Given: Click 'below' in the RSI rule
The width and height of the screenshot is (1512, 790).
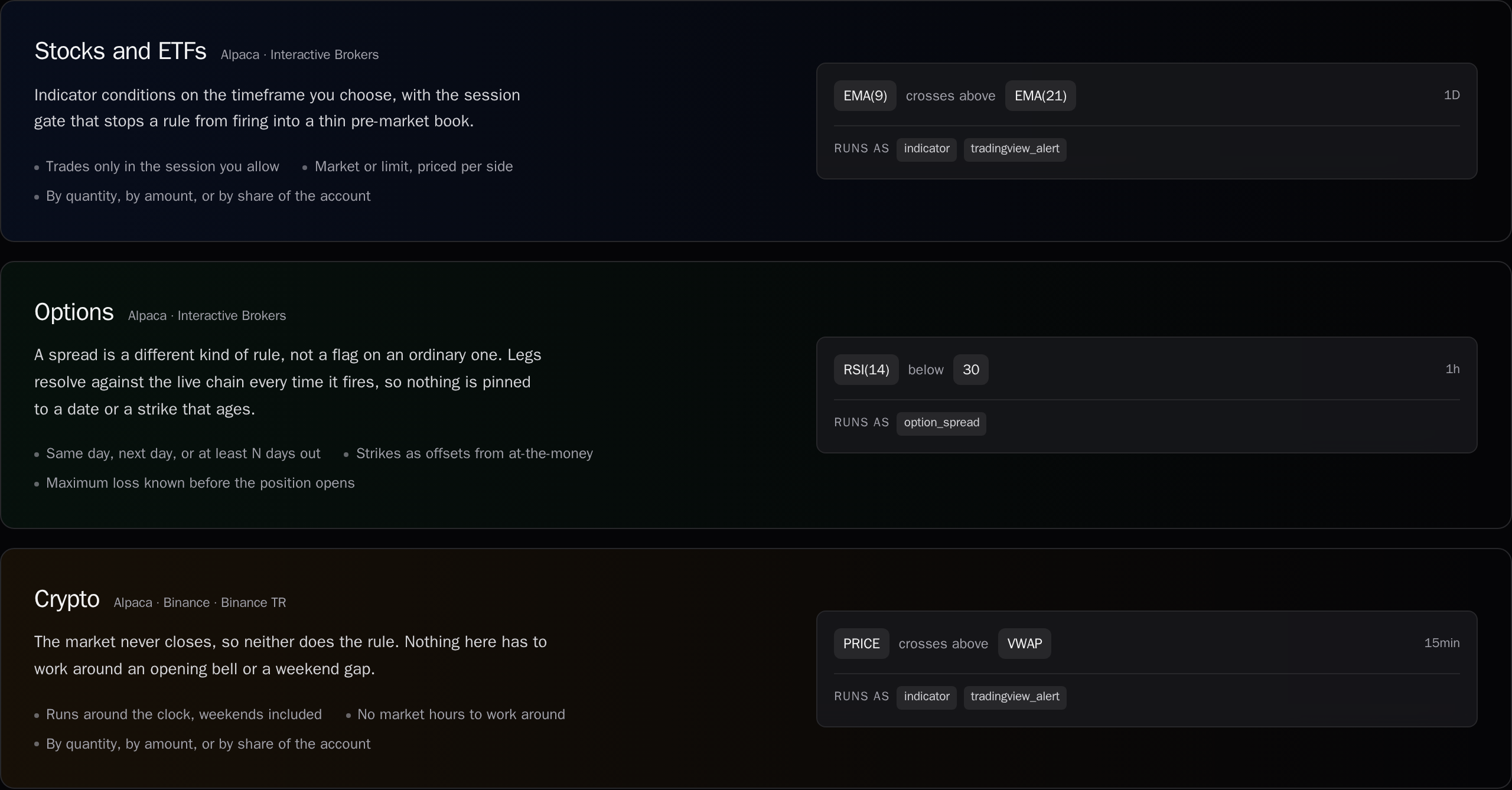Looking at the screenshot, I should coord(926,370).
